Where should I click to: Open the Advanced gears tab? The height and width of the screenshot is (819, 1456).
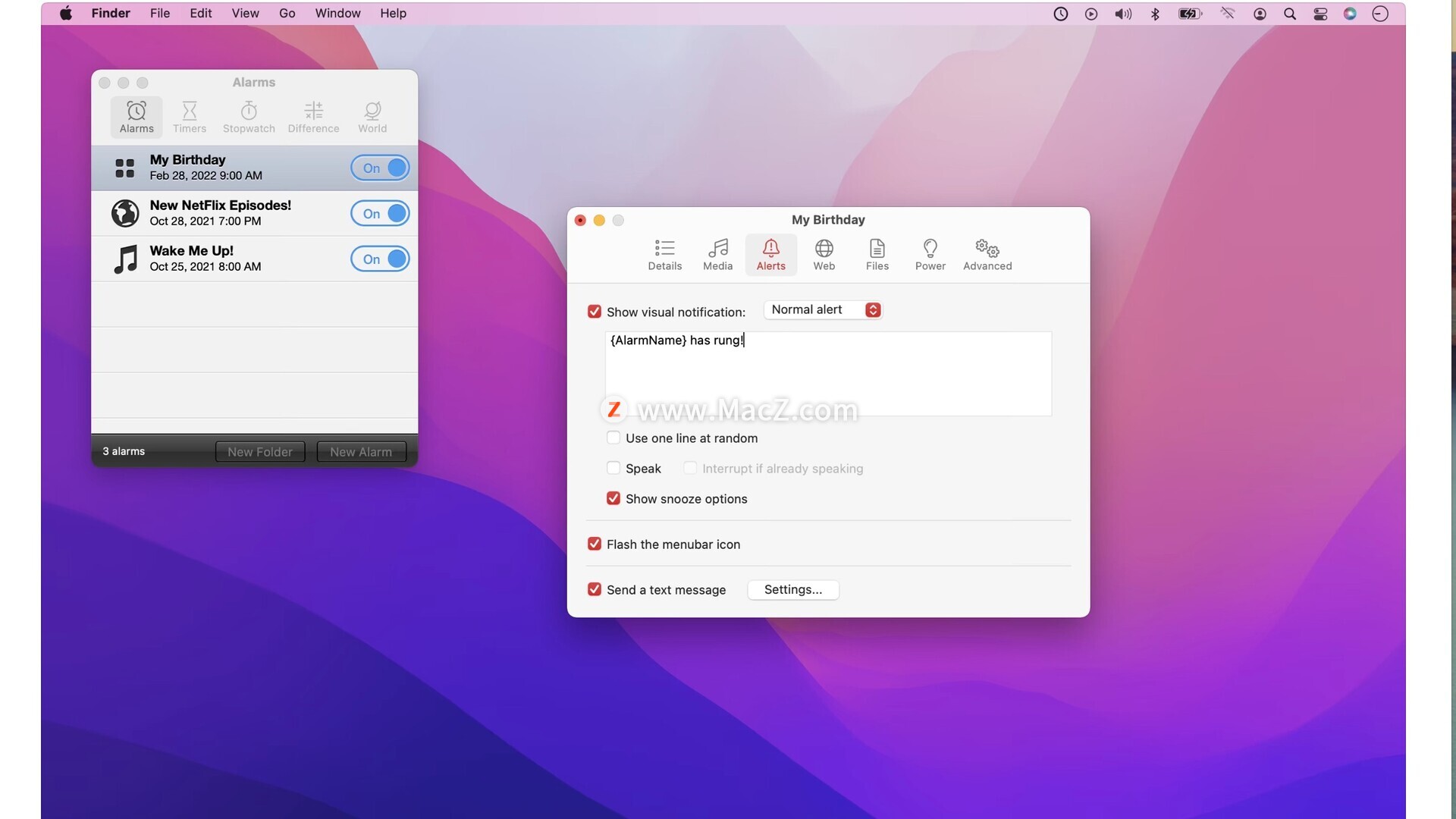[x=987, y=254]
